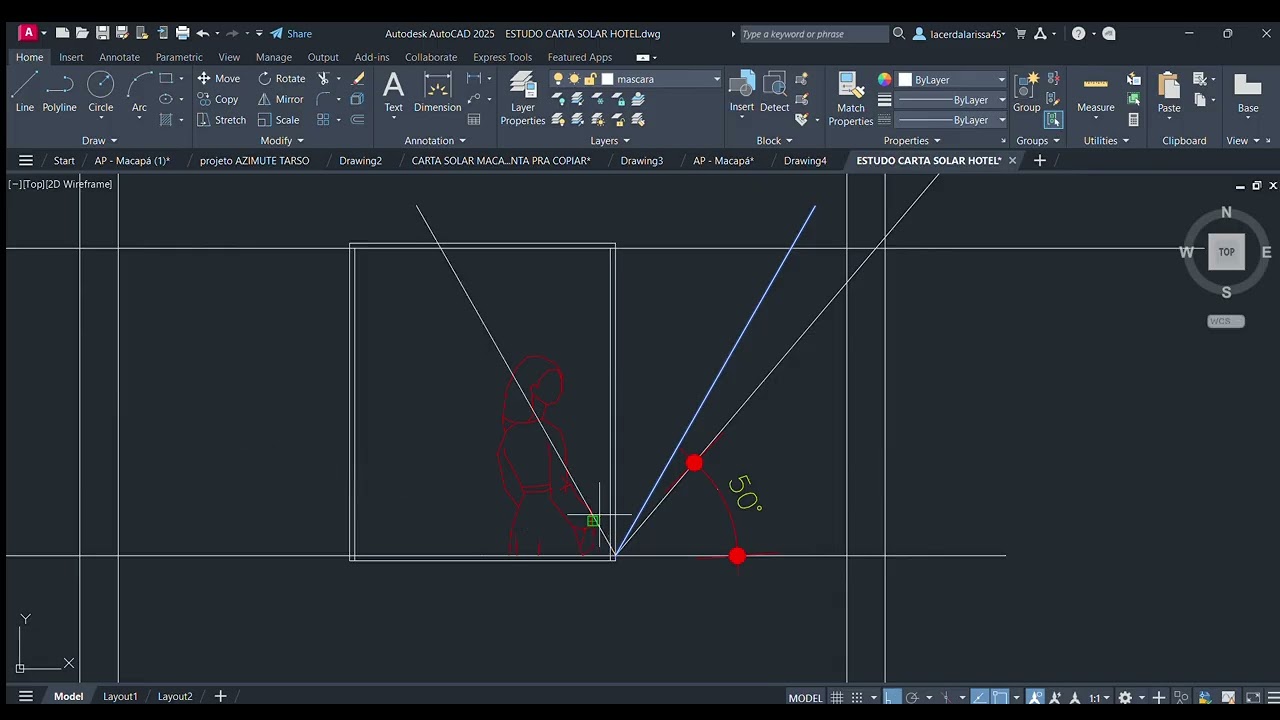Toggle group selection mode icon
Screen dimensions: 1280x720
(x=1053, y=119)
